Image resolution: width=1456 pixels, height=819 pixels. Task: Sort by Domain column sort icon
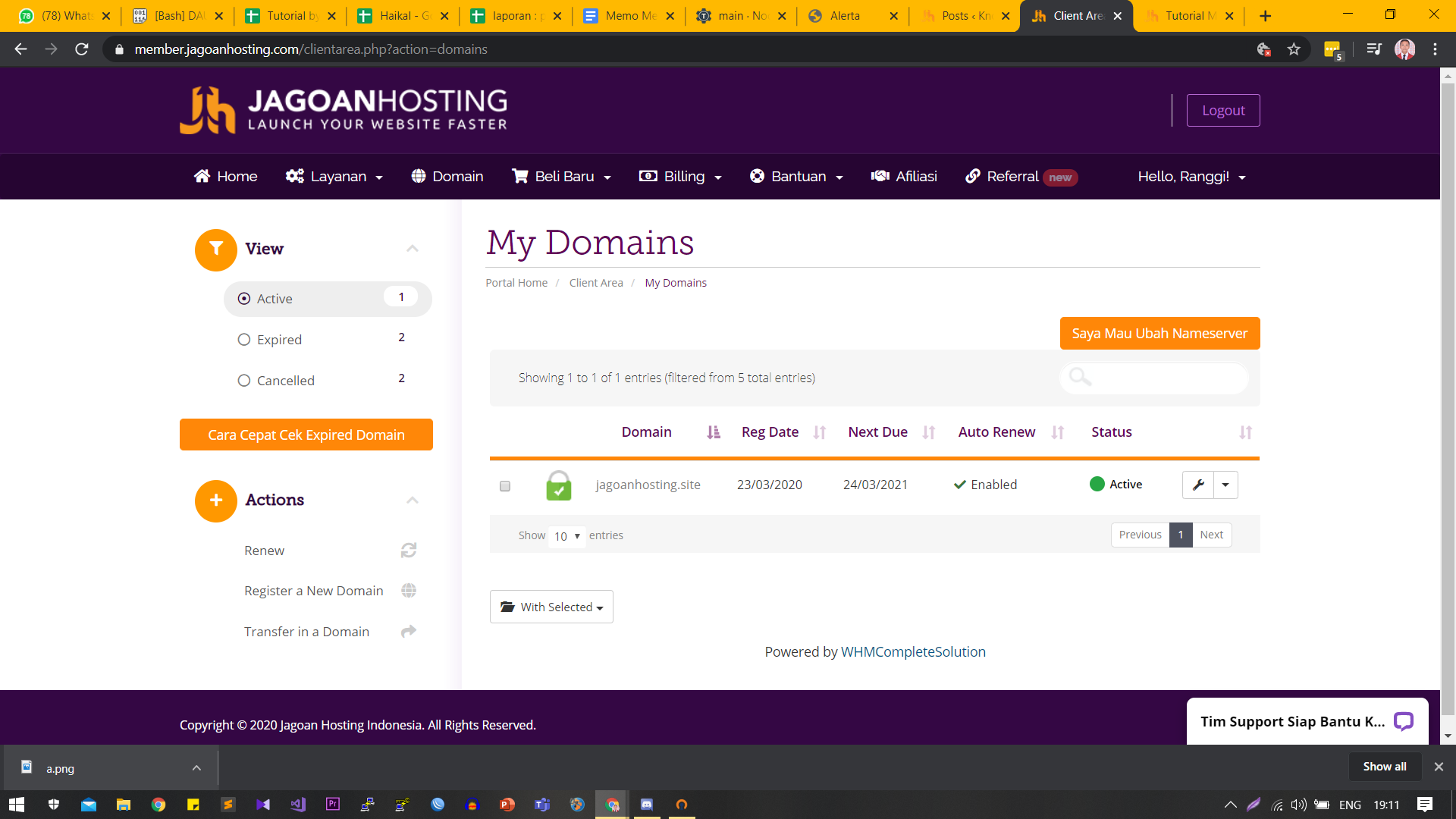713,432
